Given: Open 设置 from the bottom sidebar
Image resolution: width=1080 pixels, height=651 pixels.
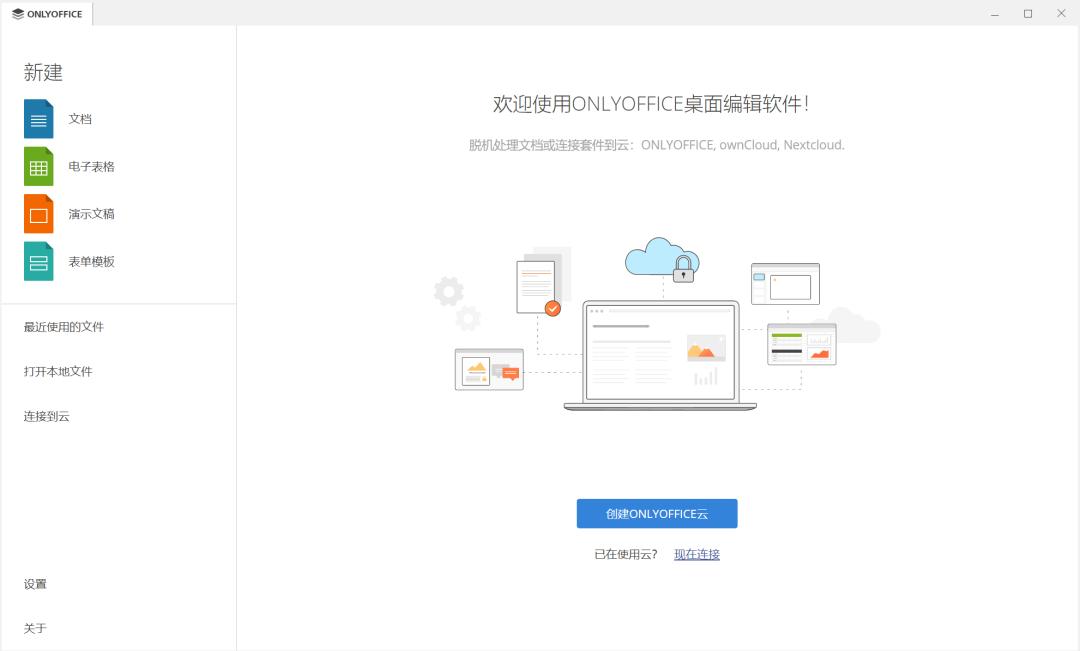Looking at the screenshot, I should point(35,583).
